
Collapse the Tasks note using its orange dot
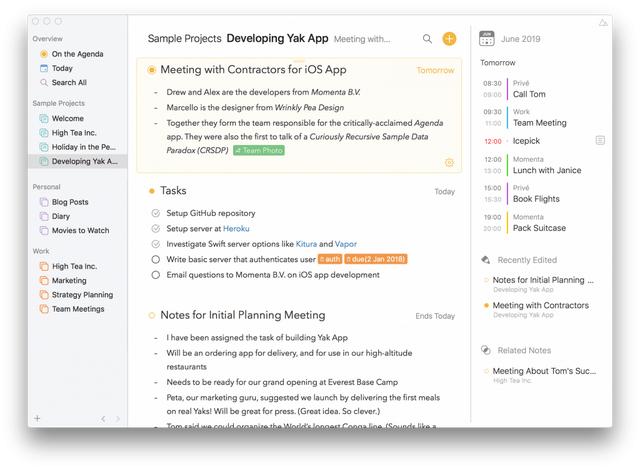pyautogui.click(x=151, y=190)
